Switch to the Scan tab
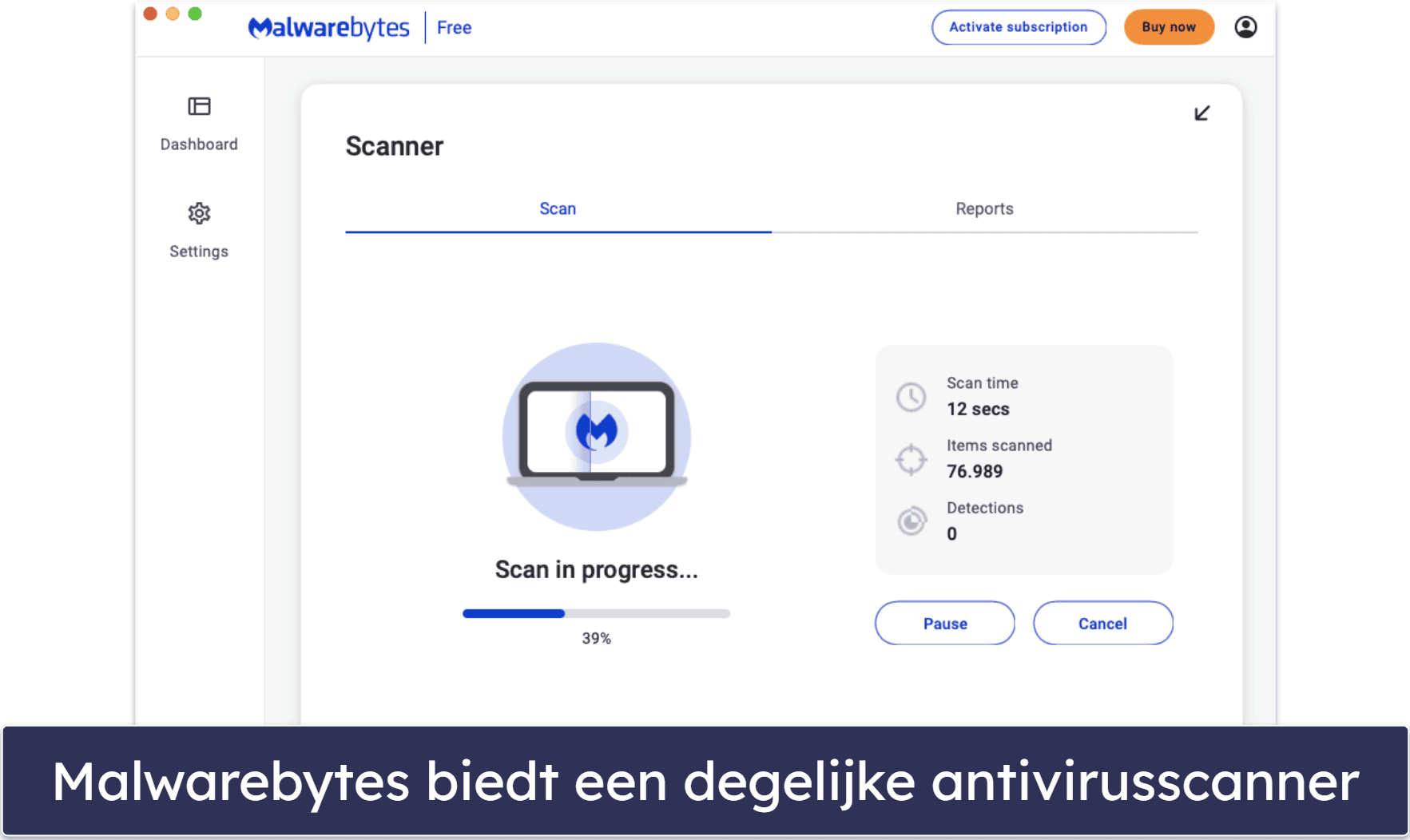Screen dimensions: 1410x840 (558, 208)
